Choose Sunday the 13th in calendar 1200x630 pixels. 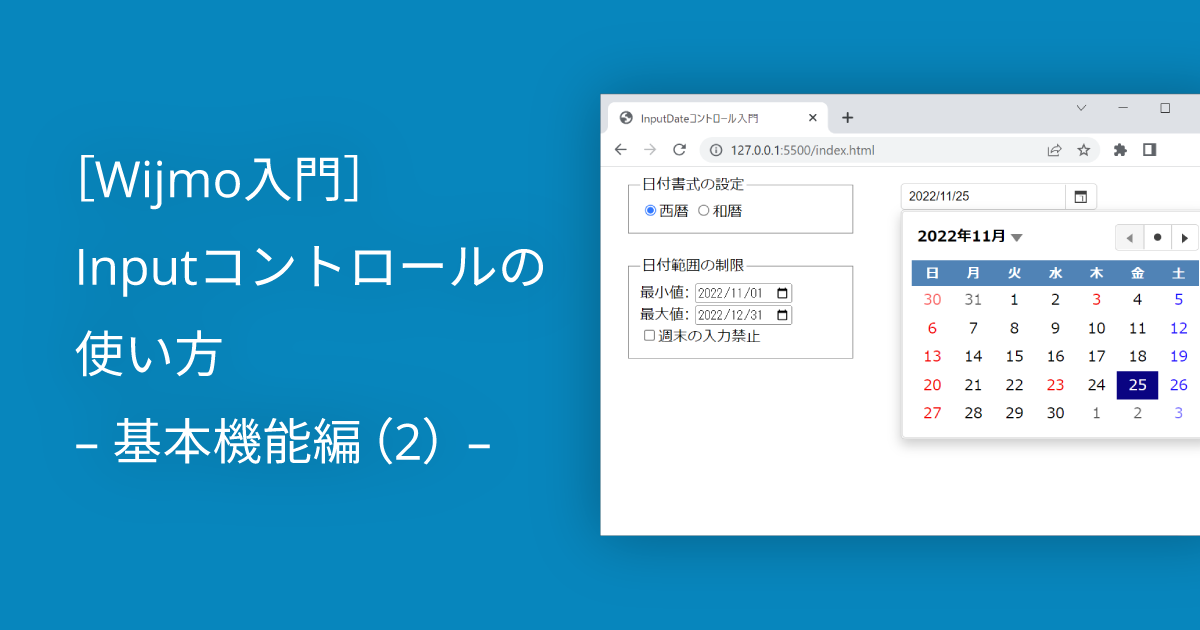(x=933, y=356)
